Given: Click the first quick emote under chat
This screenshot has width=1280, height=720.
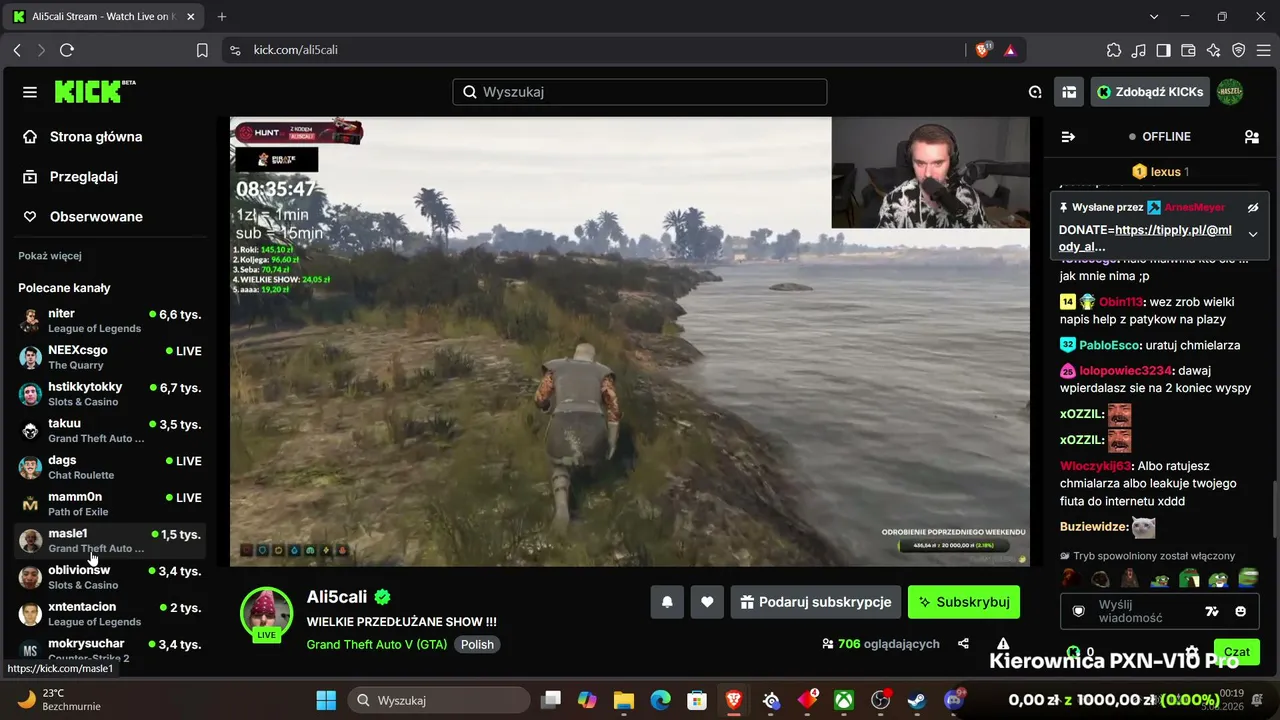Looking at the screenshot, I should pyautogui.click(x=1070, y=578).
